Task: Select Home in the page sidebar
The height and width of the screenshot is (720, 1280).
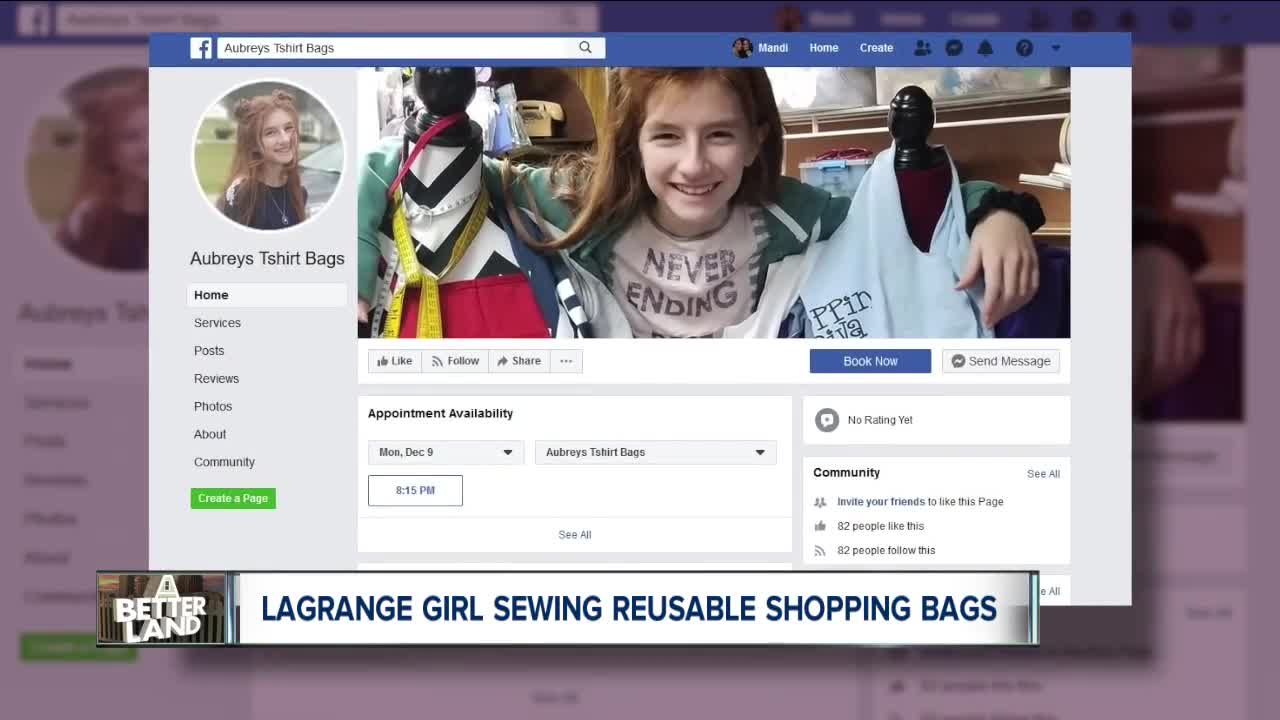Action: pos(267,295)
